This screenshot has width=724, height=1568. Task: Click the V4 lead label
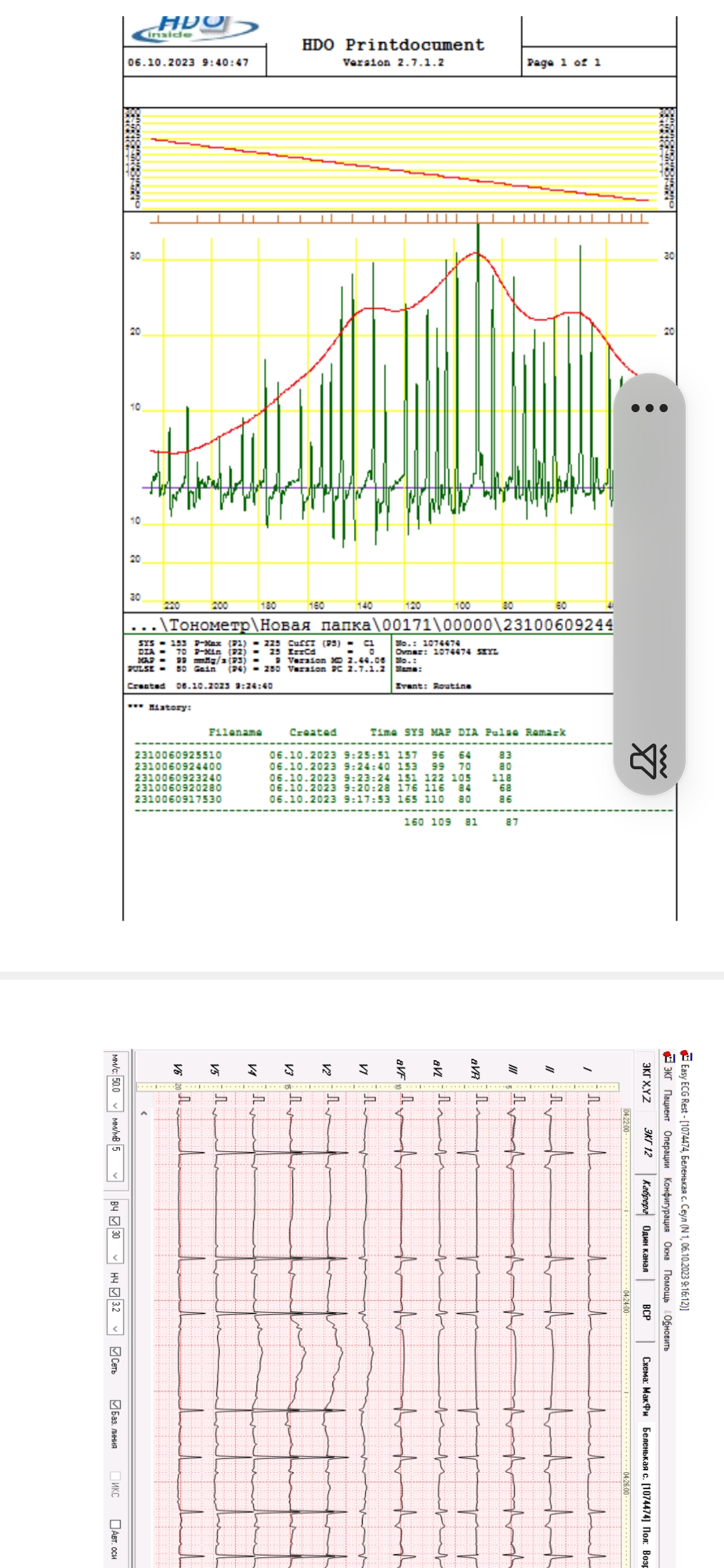252,1069
